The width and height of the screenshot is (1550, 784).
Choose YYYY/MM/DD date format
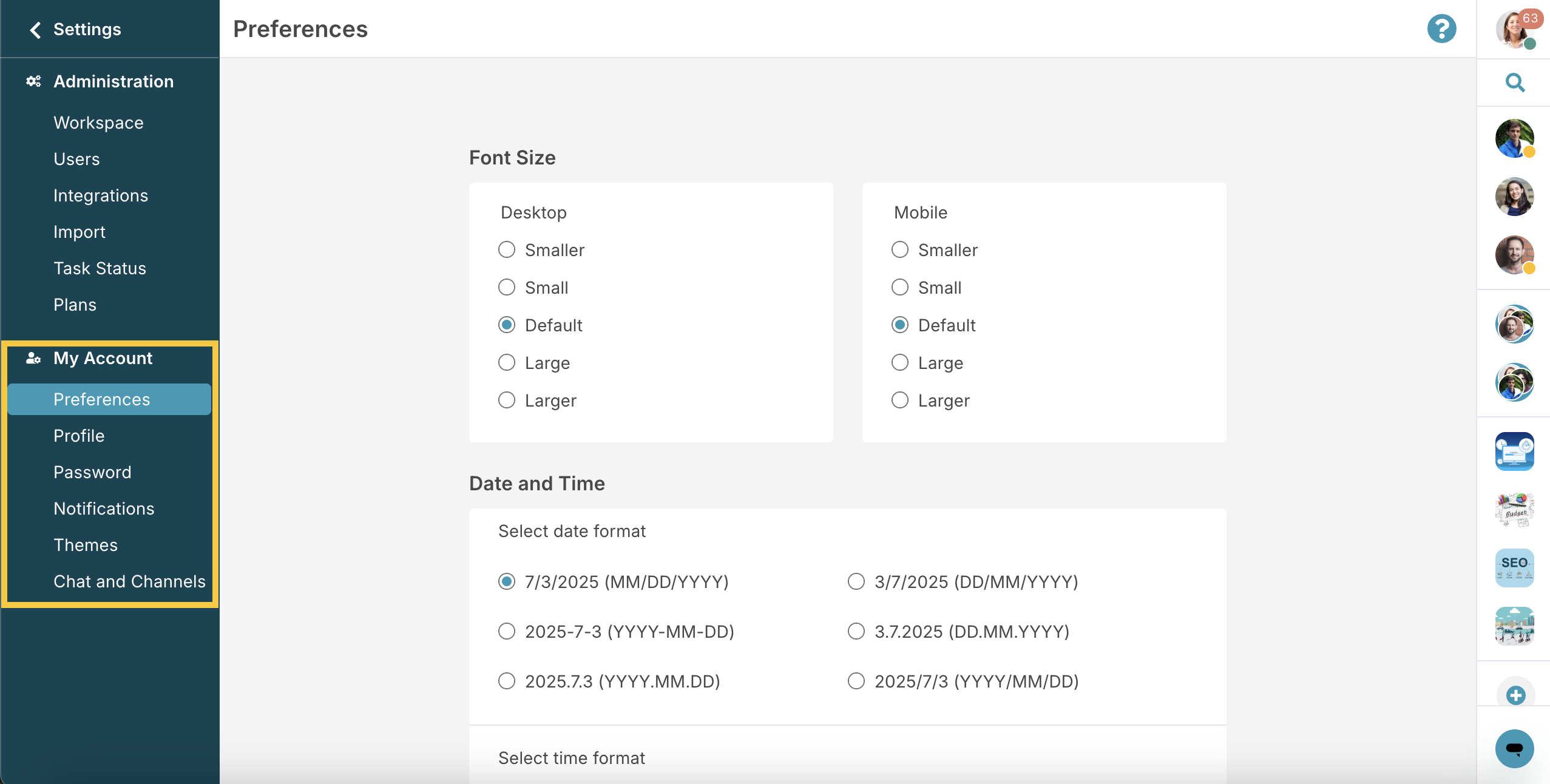point(856,681)
